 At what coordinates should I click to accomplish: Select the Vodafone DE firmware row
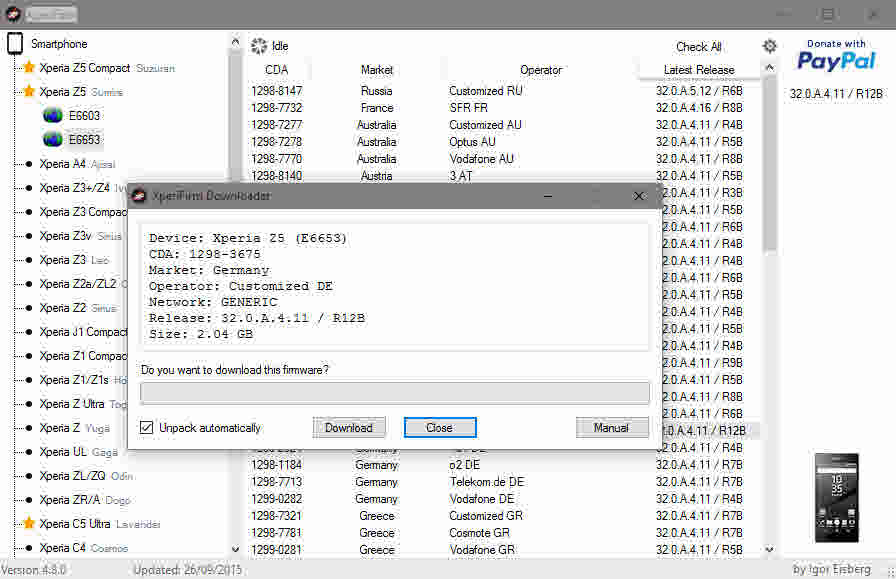pos(504,499)
